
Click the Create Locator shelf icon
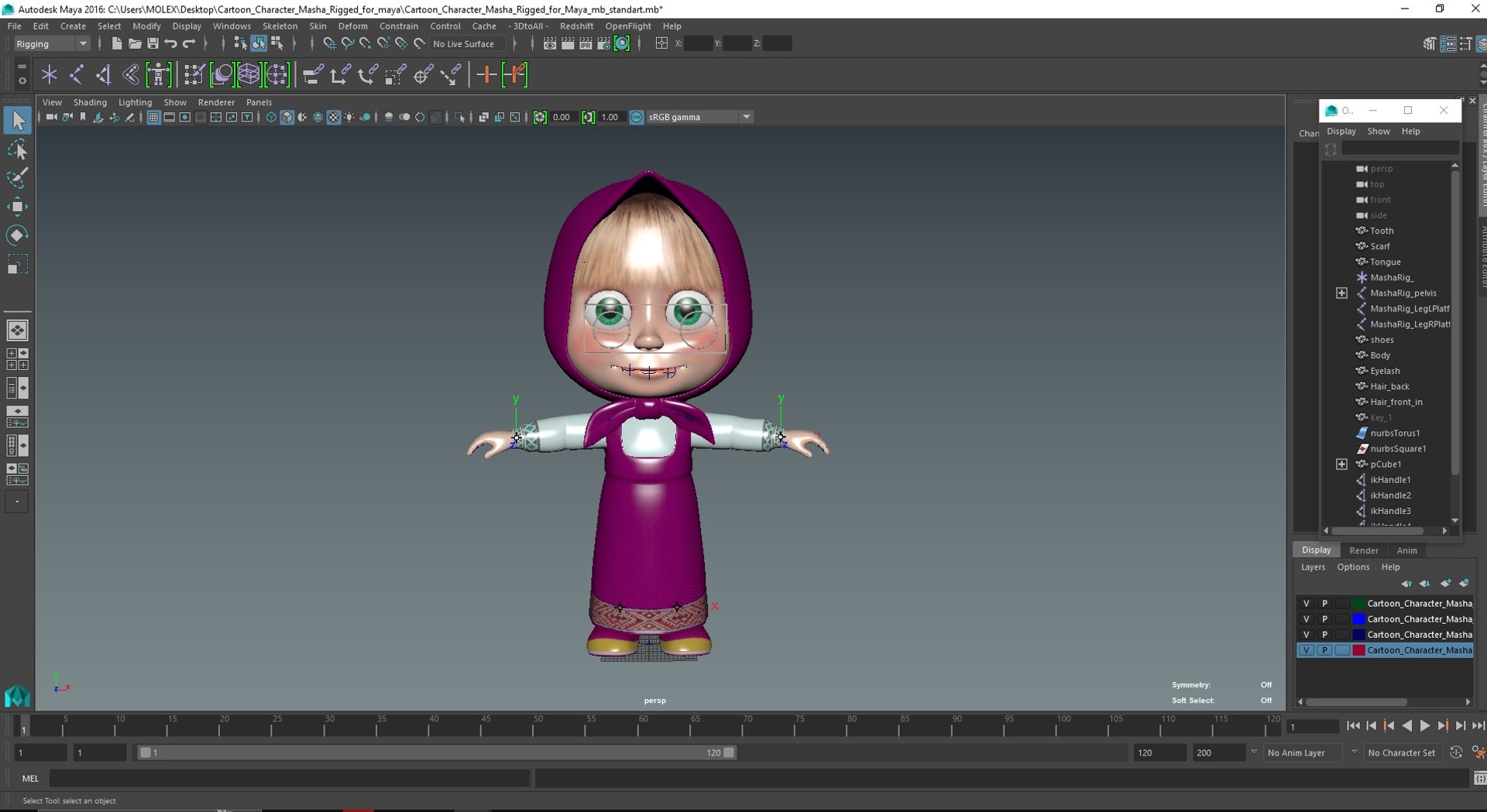(x=50, y=74)
